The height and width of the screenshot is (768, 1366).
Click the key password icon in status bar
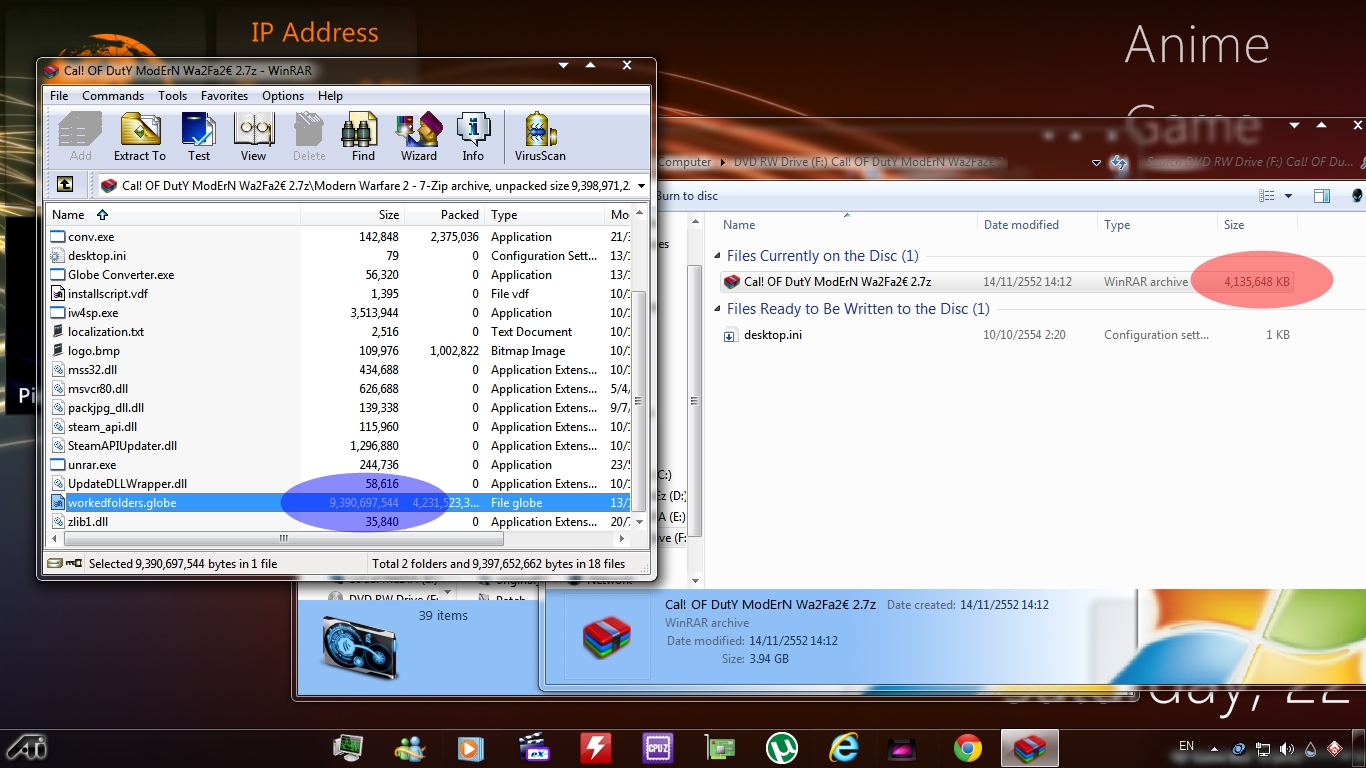(x=74, y=564)
